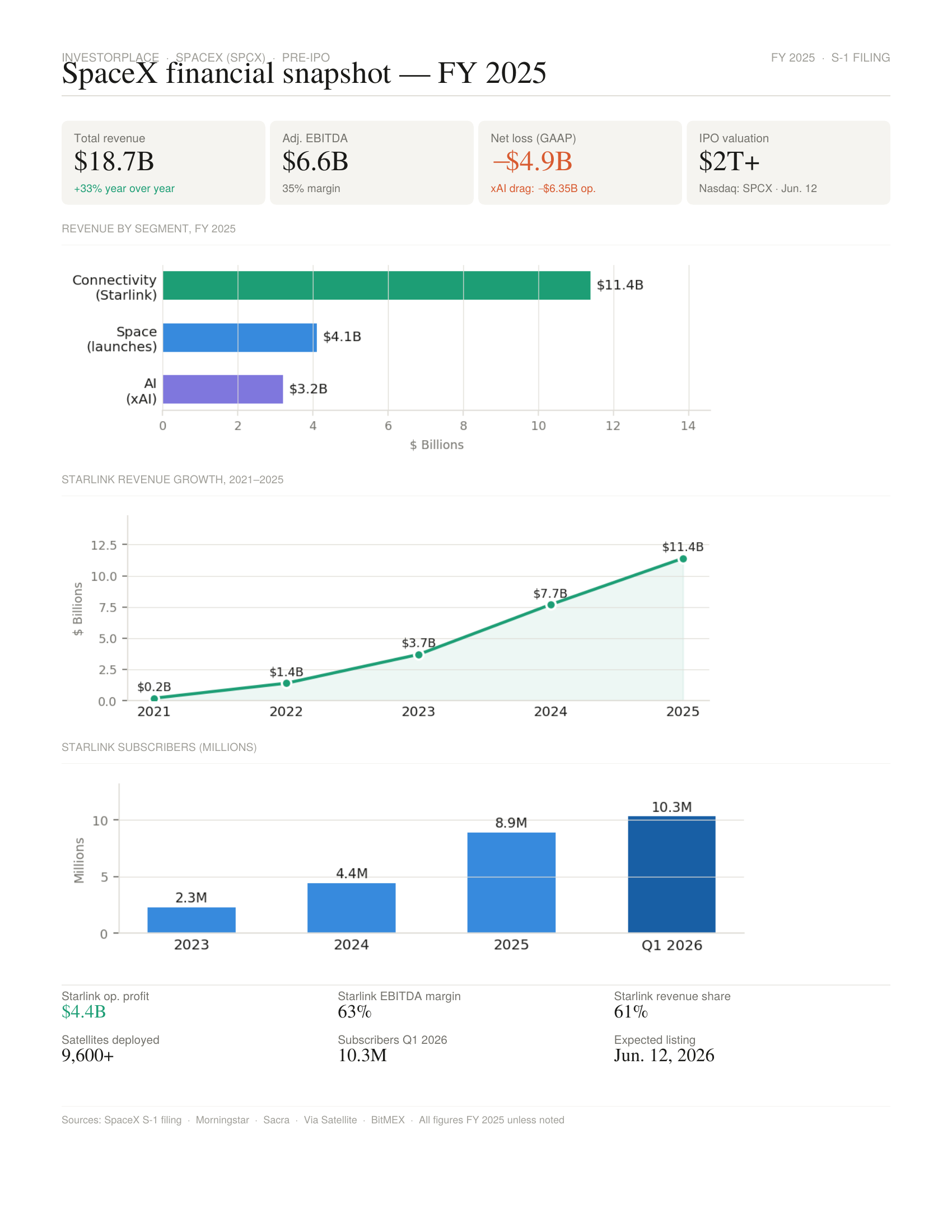
Task: Select the "$0.2B" data label
Action: [154, 687]
